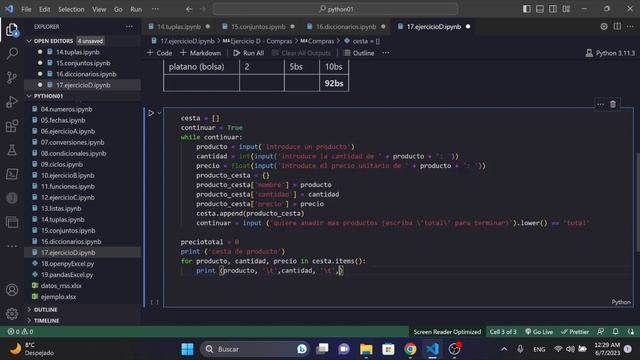Open ejemplo.xlsx in the file tree

(x=58, y=297)
